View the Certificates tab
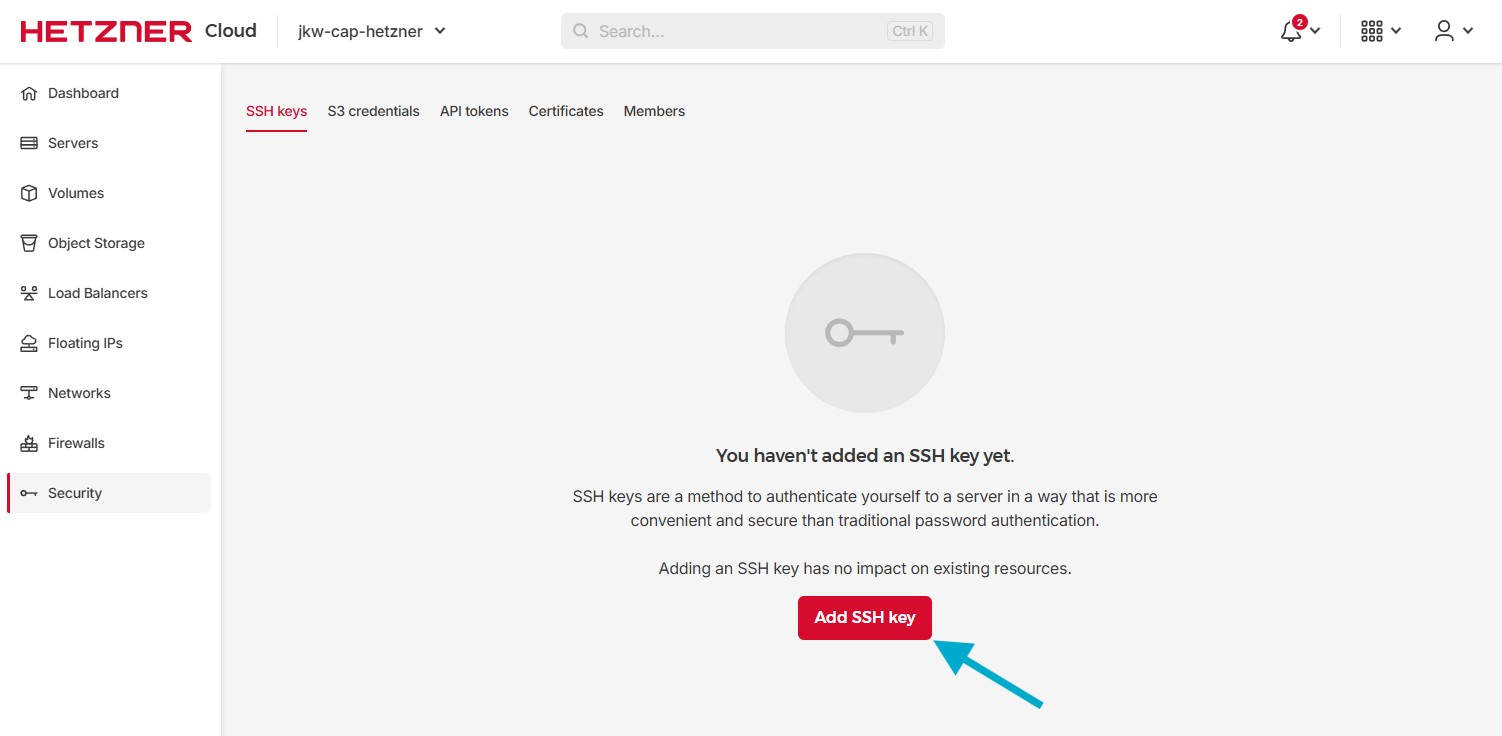Image resolution: width=1502 pixels, height=736 pixels. click(565, 111)
